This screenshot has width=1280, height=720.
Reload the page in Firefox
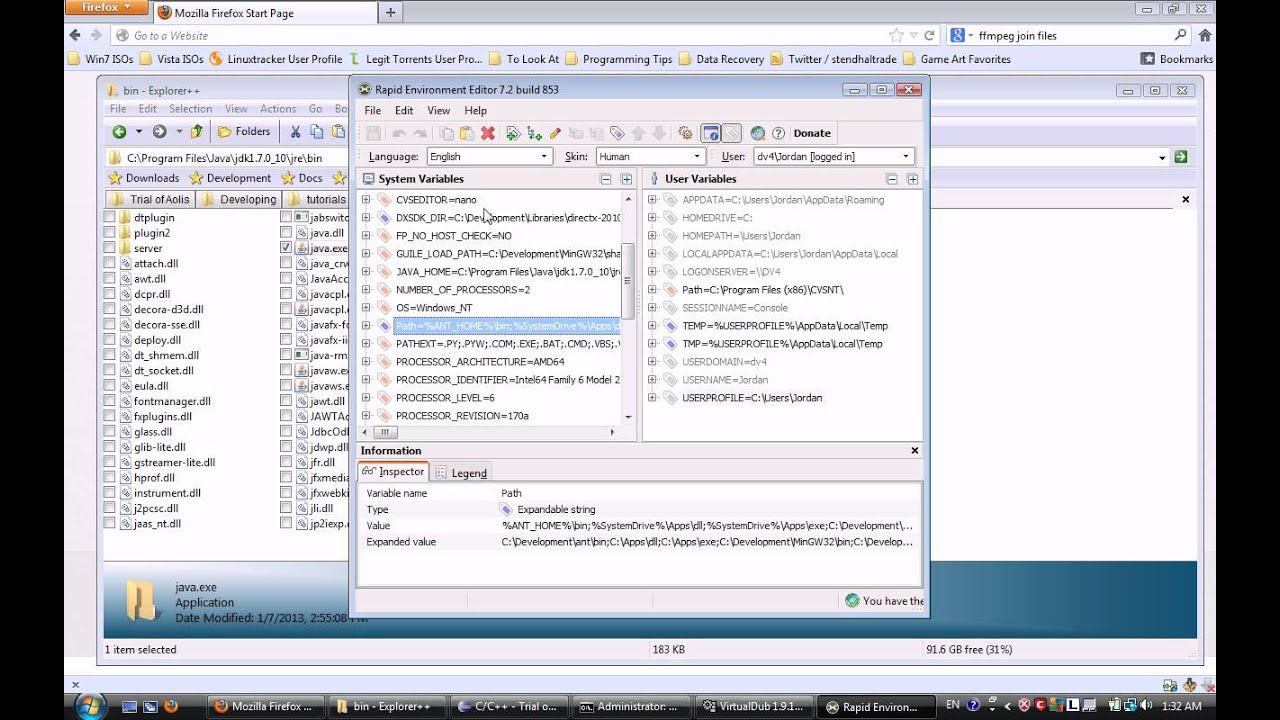(x=929, y=35)
